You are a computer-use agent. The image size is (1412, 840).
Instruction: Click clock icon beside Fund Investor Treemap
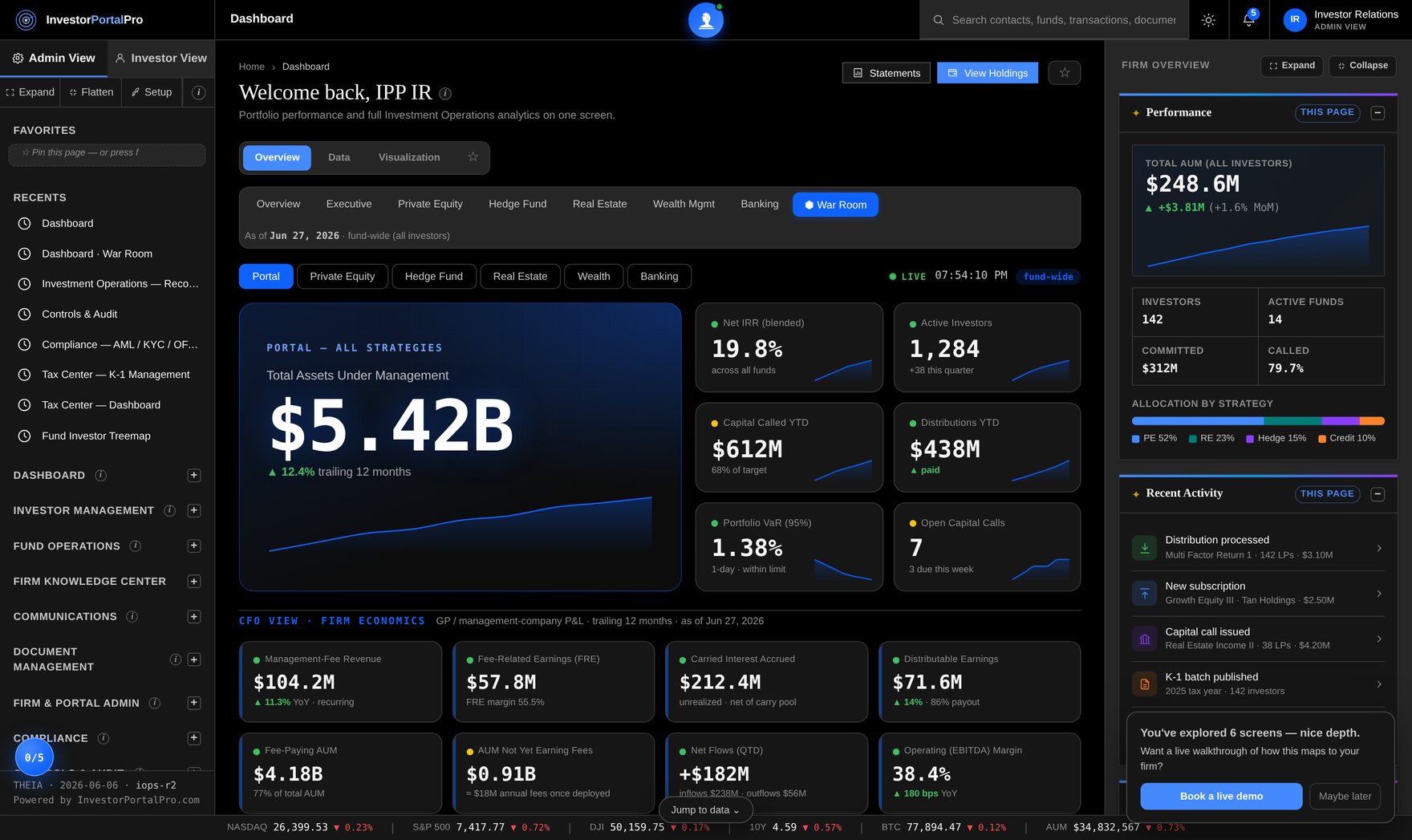(25, 436)
